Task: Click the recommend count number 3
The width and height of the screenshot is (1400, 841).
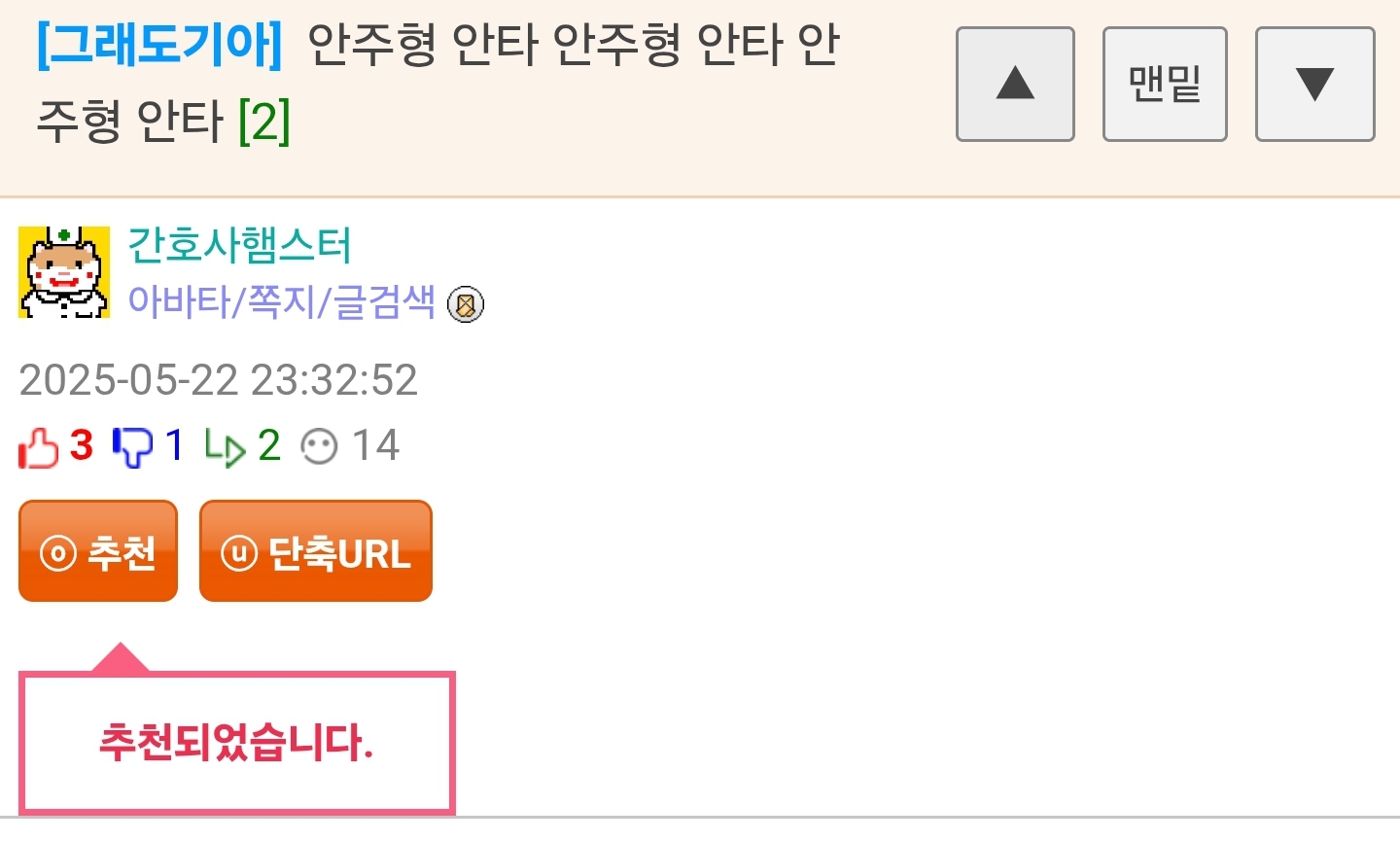Action: [82, 446]
